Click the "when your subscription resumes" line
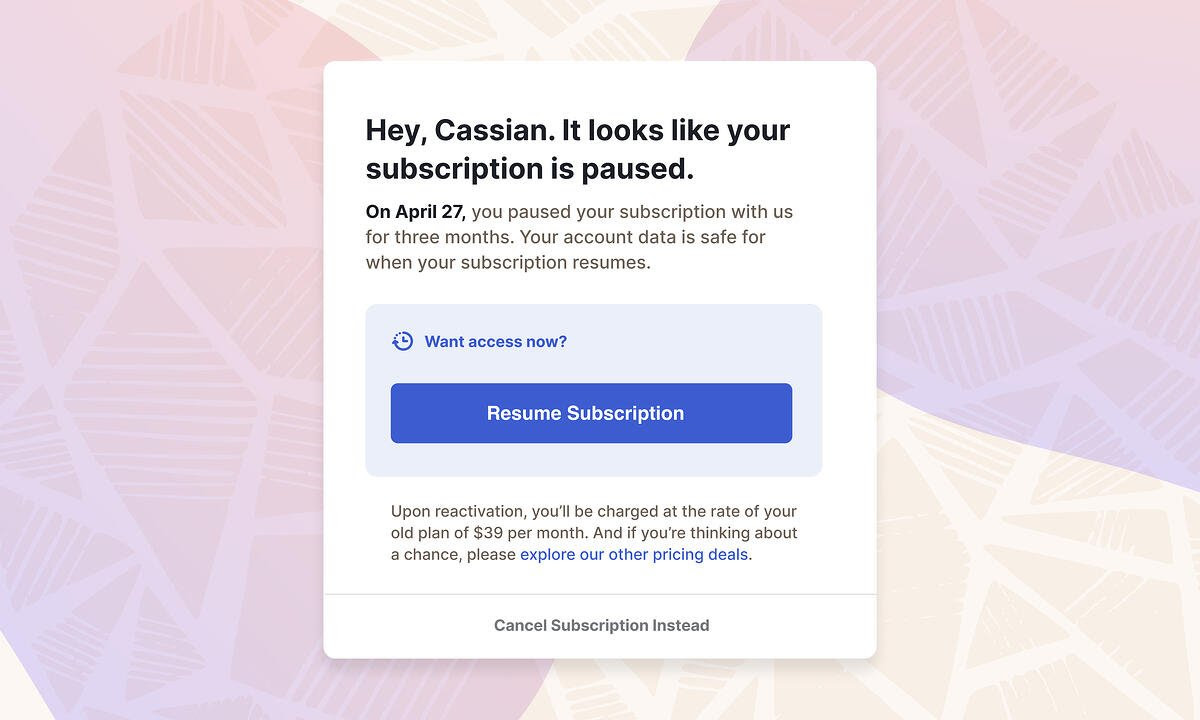Viewport: 1200px width, 720px height. point(507,263)
